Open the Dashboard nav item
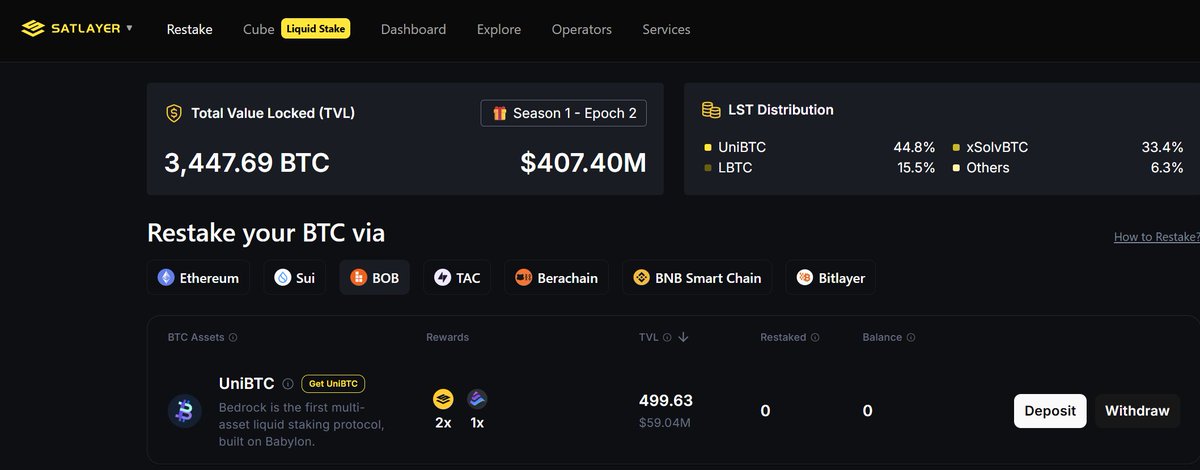Screen dimensions: 1200x470 pos(414,29)
